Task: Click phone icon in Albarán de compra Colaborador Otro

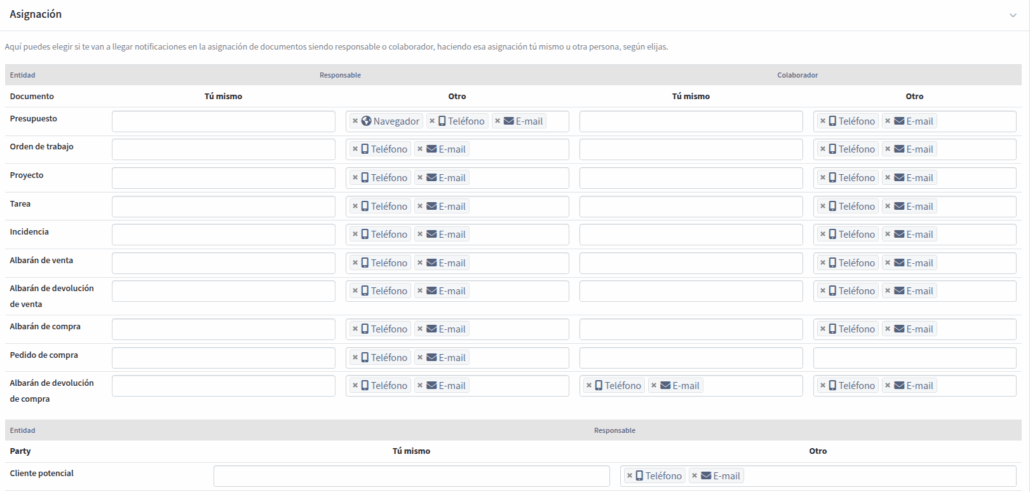Action: point(832,329)
